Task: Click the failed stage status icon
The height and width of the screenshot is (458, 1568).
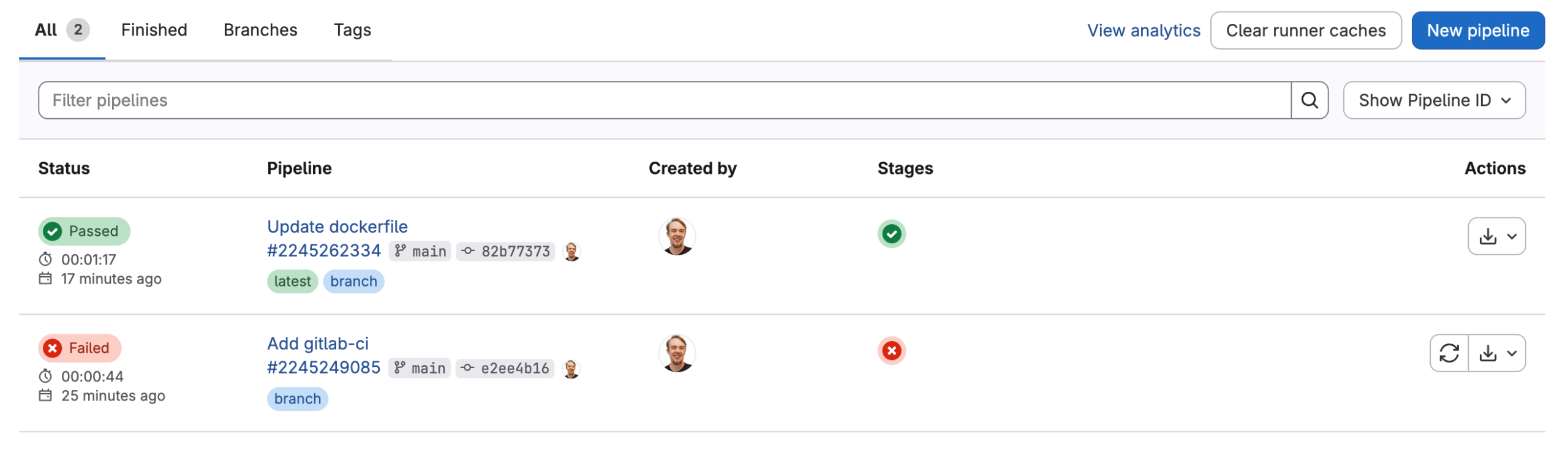Action: tap(891, 351)
